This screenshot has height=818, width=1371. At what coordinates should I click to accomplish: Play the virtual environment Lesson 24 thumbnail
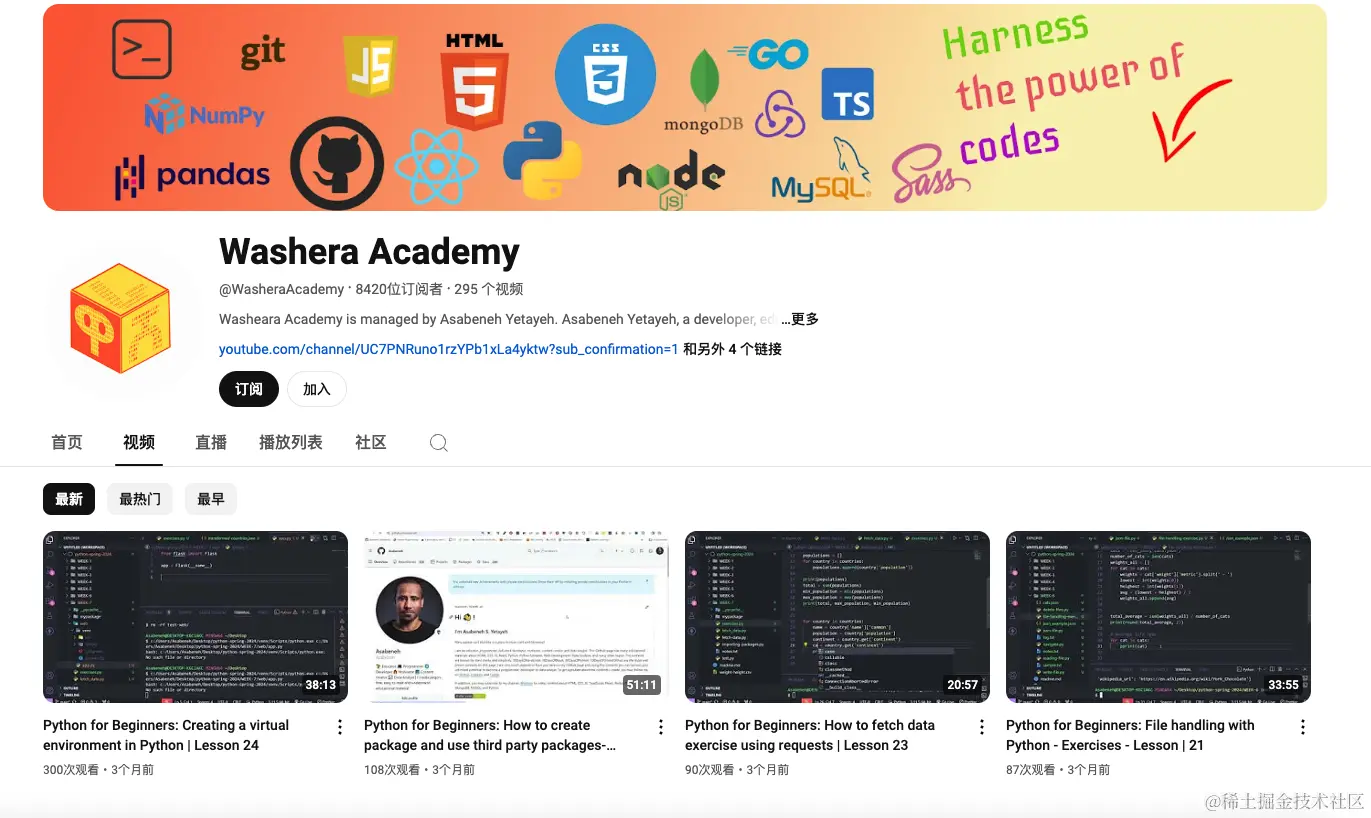[x=196, y=617]
